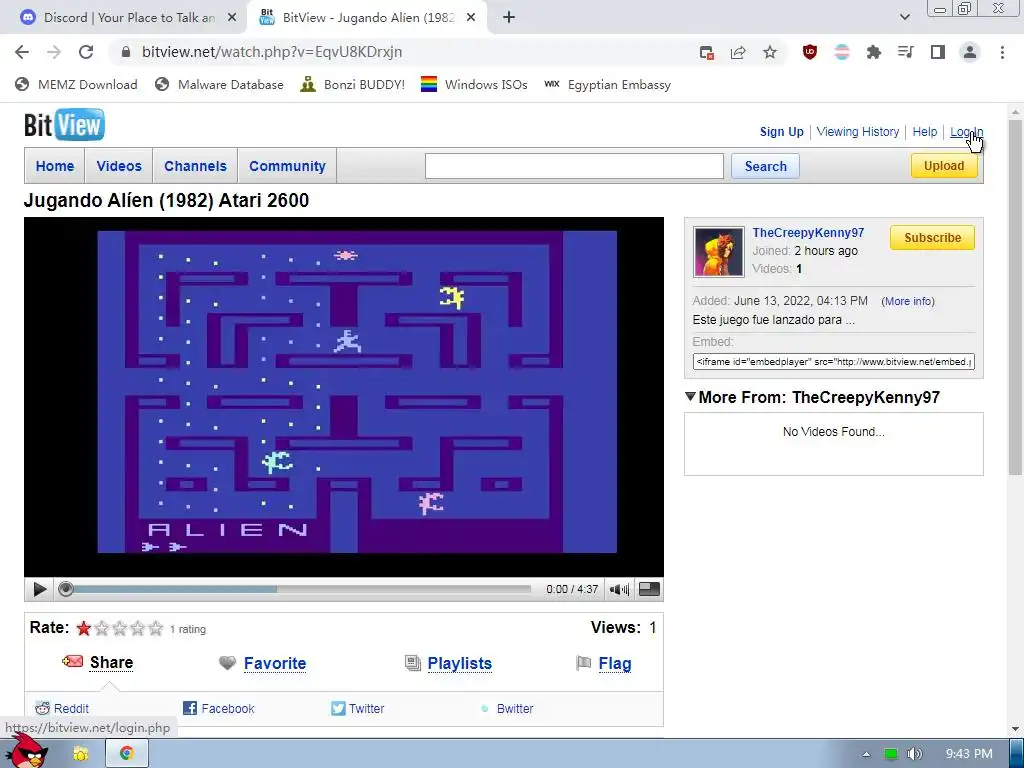Open uBlock Origin extension icon
Viewport: 1024px width, 768px height.
tap(810, 52)
